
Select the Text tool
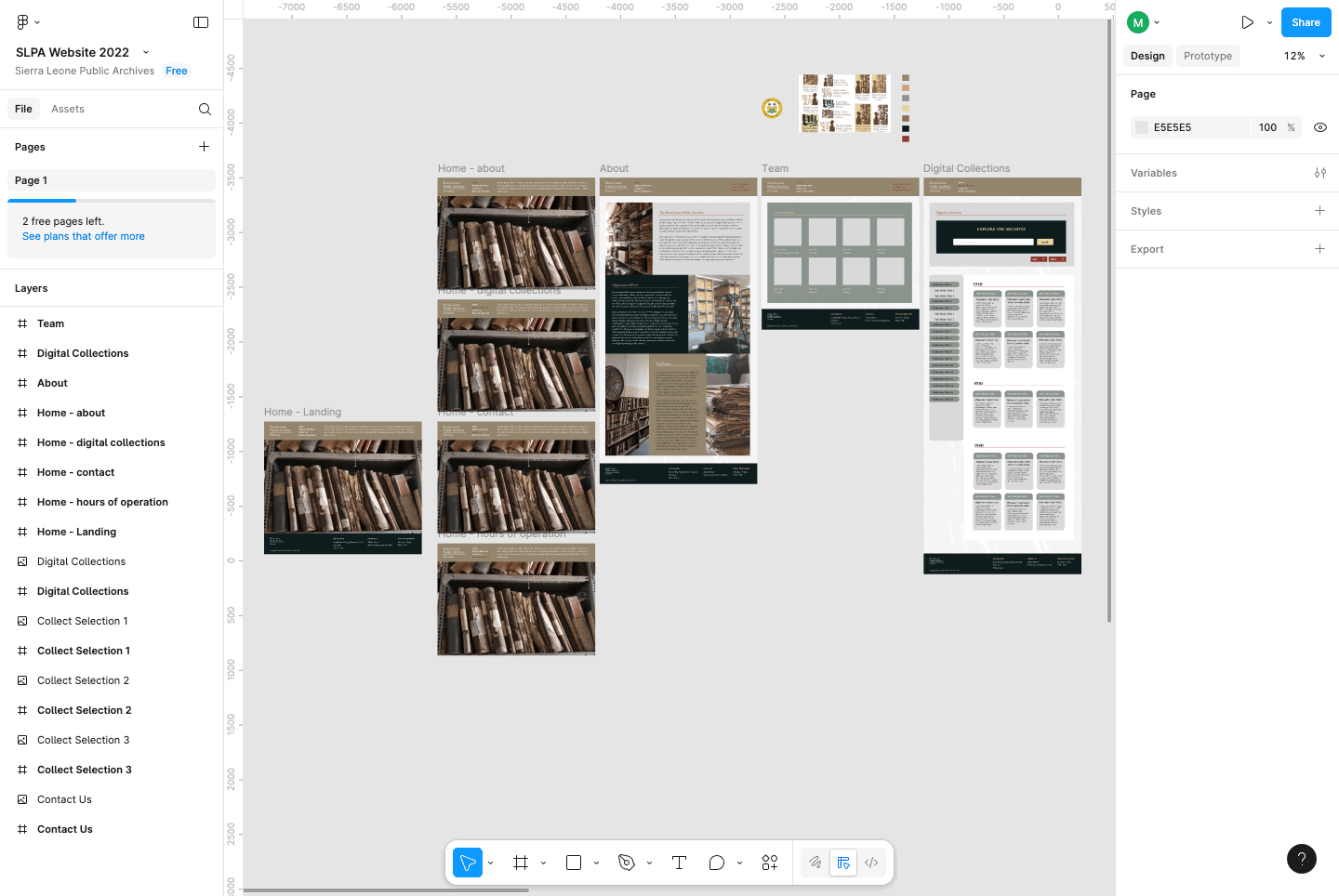pos(679,863)
